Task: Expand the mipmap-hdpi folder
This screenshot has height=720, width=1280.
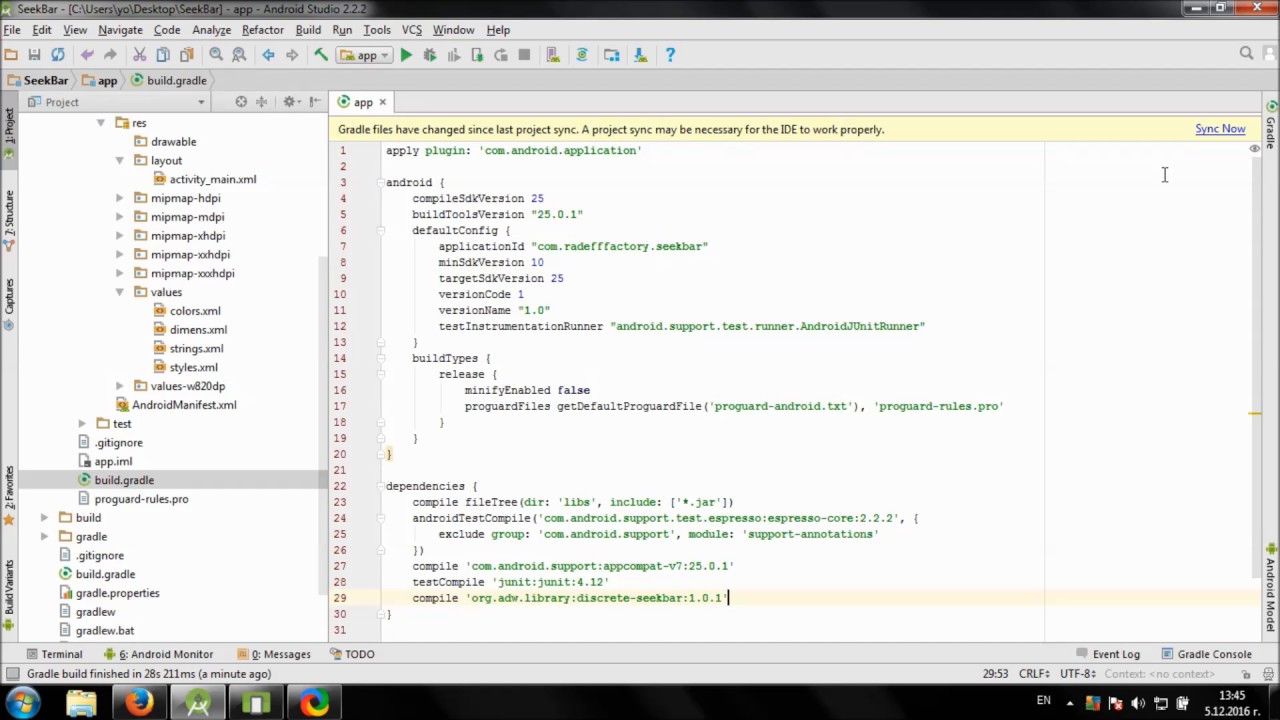Action: [119, 198]
